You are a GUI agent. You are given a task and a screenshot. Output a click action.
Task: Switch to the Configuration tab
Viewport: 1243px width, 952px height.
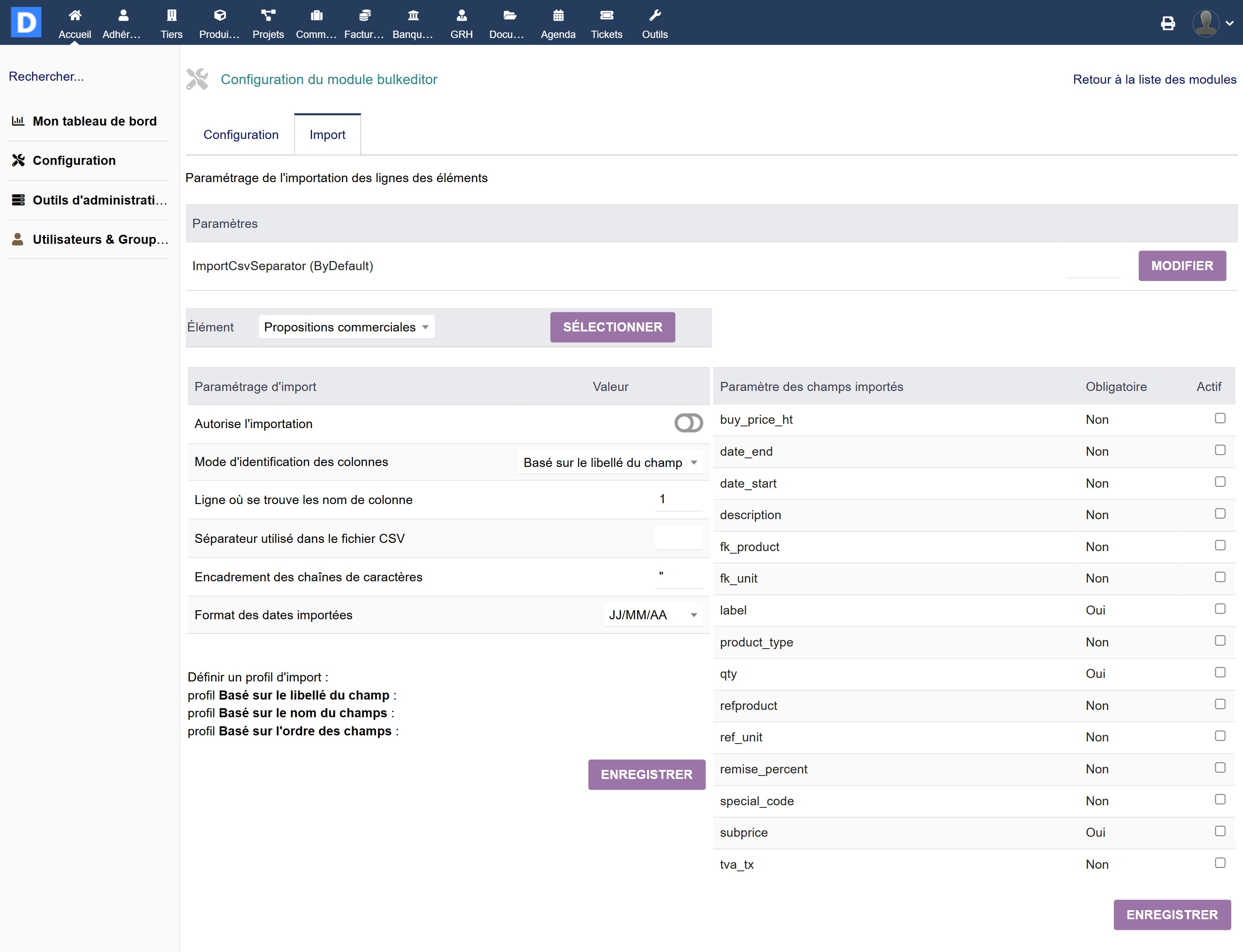tap(241, 135)
